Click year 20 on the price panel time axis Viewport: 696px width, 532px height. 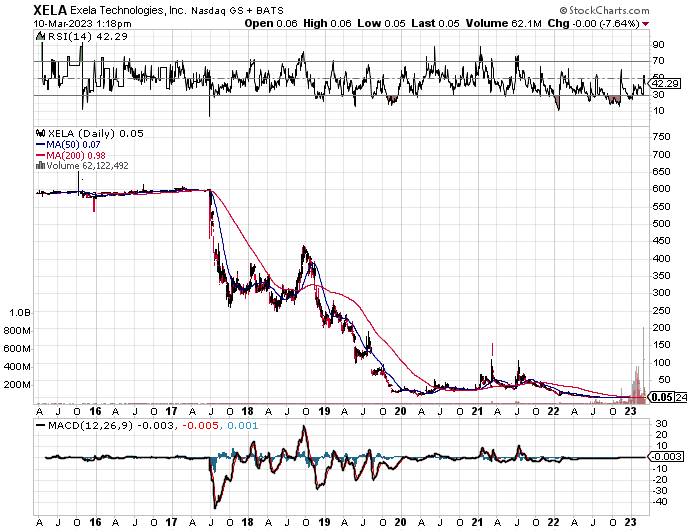[x=401, y=411]
